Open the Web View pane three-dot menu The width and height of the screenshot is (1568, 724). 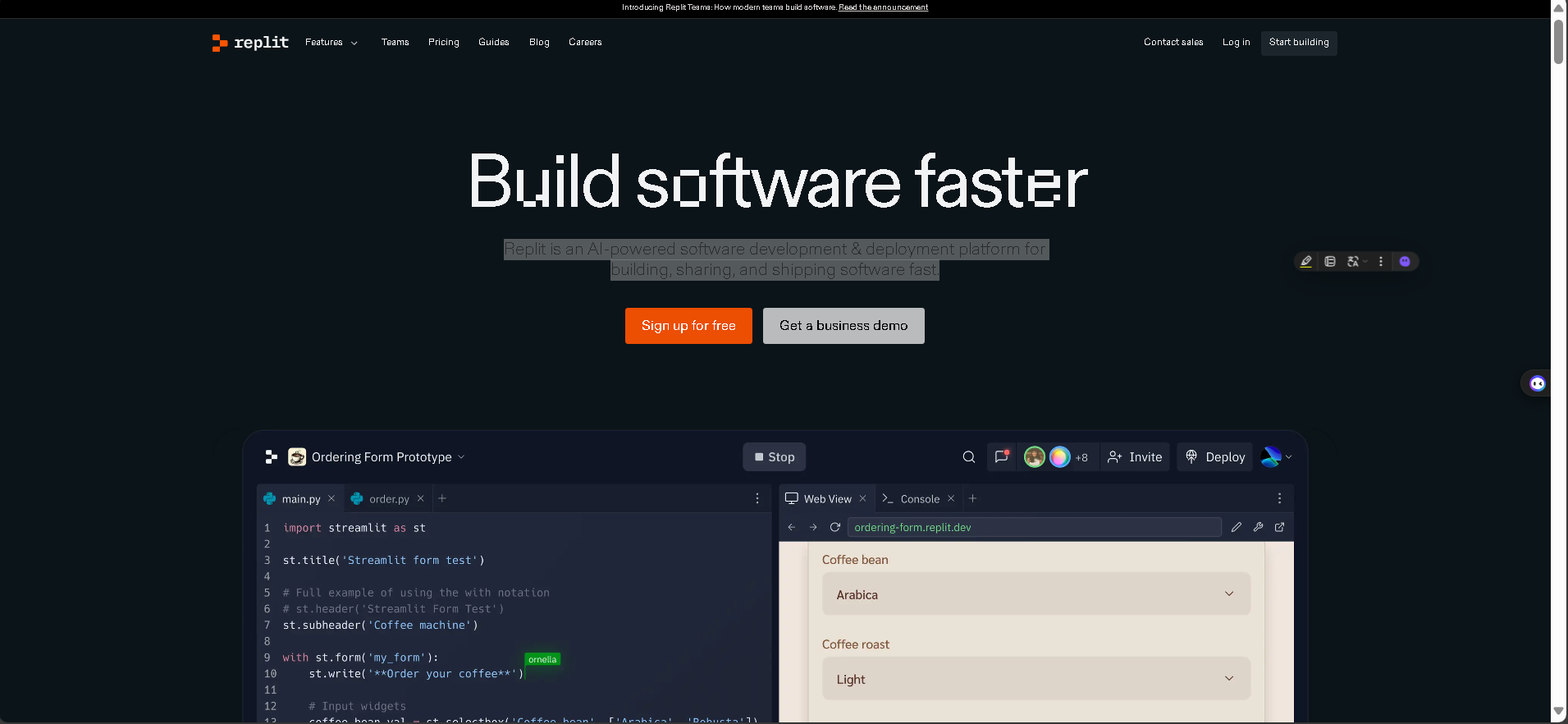coord(1279,498)
